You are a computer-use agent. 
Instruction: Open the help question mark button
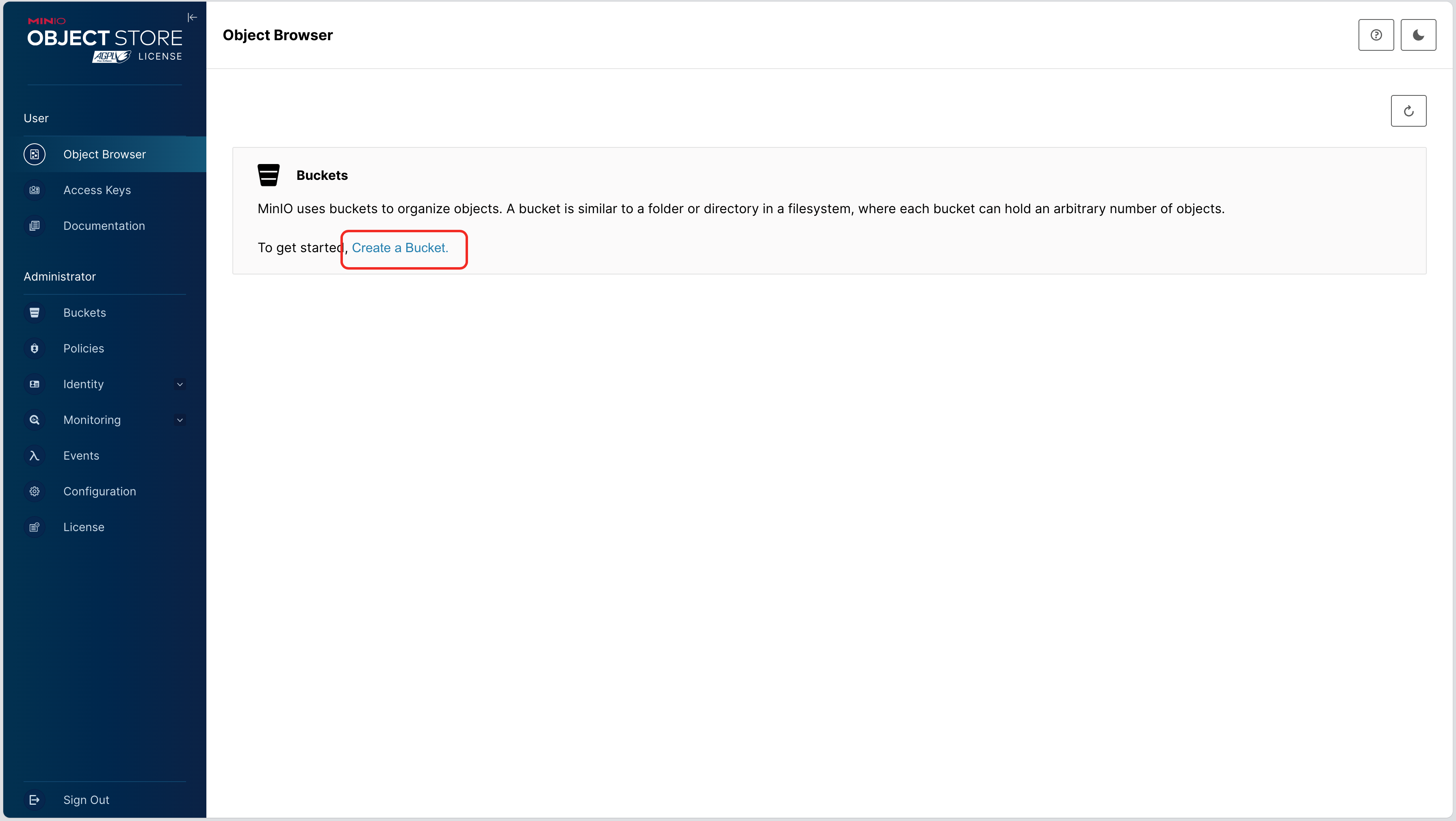pyautogui.click(x=1376, y=35)
